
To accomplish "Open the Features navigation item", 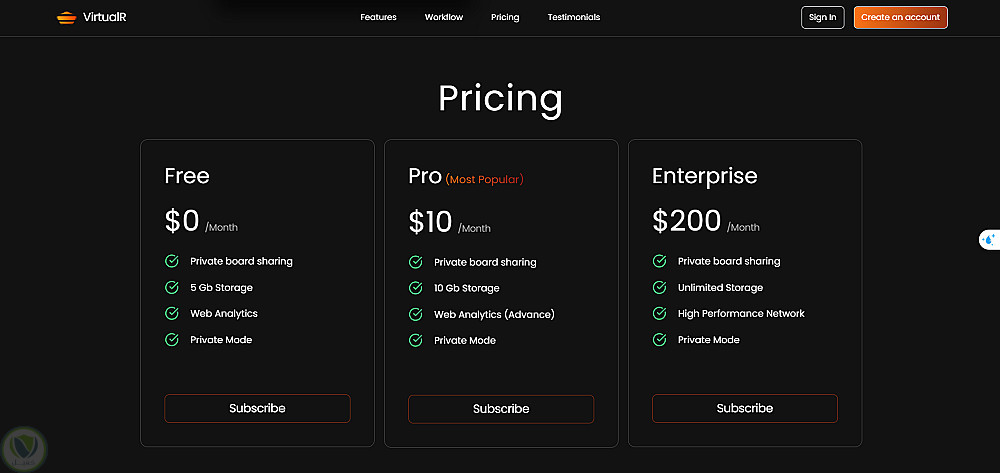I will tap(378, 17).
